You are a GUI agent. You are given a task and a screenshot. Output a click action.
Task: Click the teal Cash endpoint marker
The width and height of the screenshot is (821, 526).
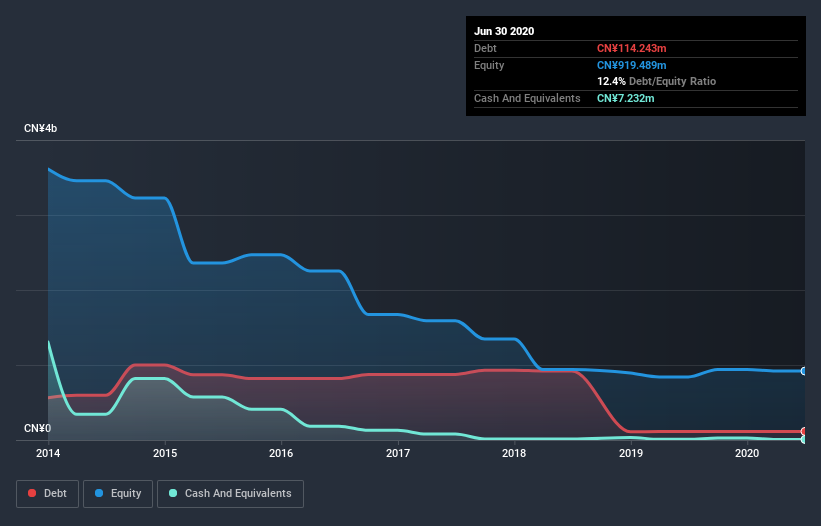tap(804, 440)
